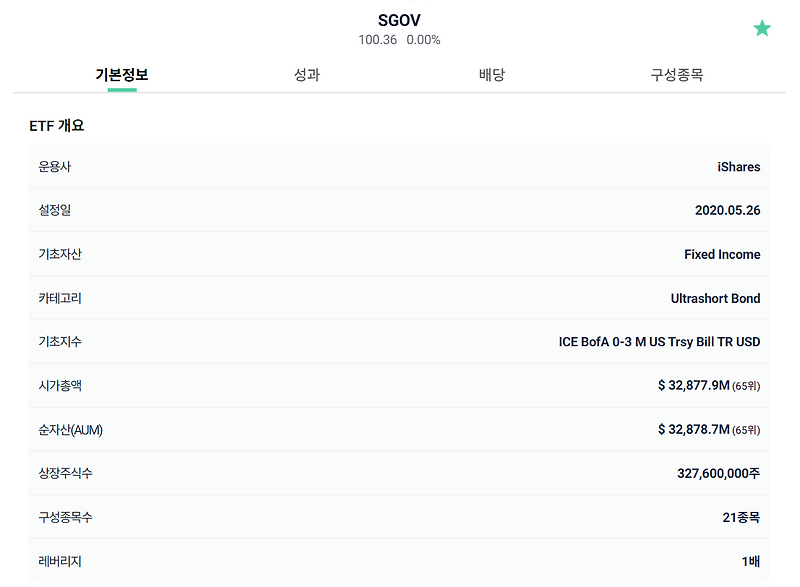Click the 0.00% change percentage
The image size is (800, 587).
[422, 40]
